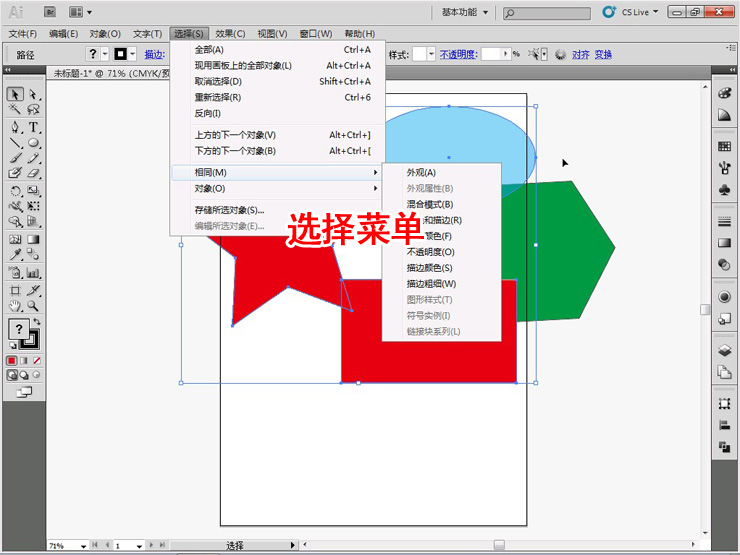Screen dimensions: 740x555
Task: Open the Layers panel icon
Action: pyautogui.click(x=724, y=351)
